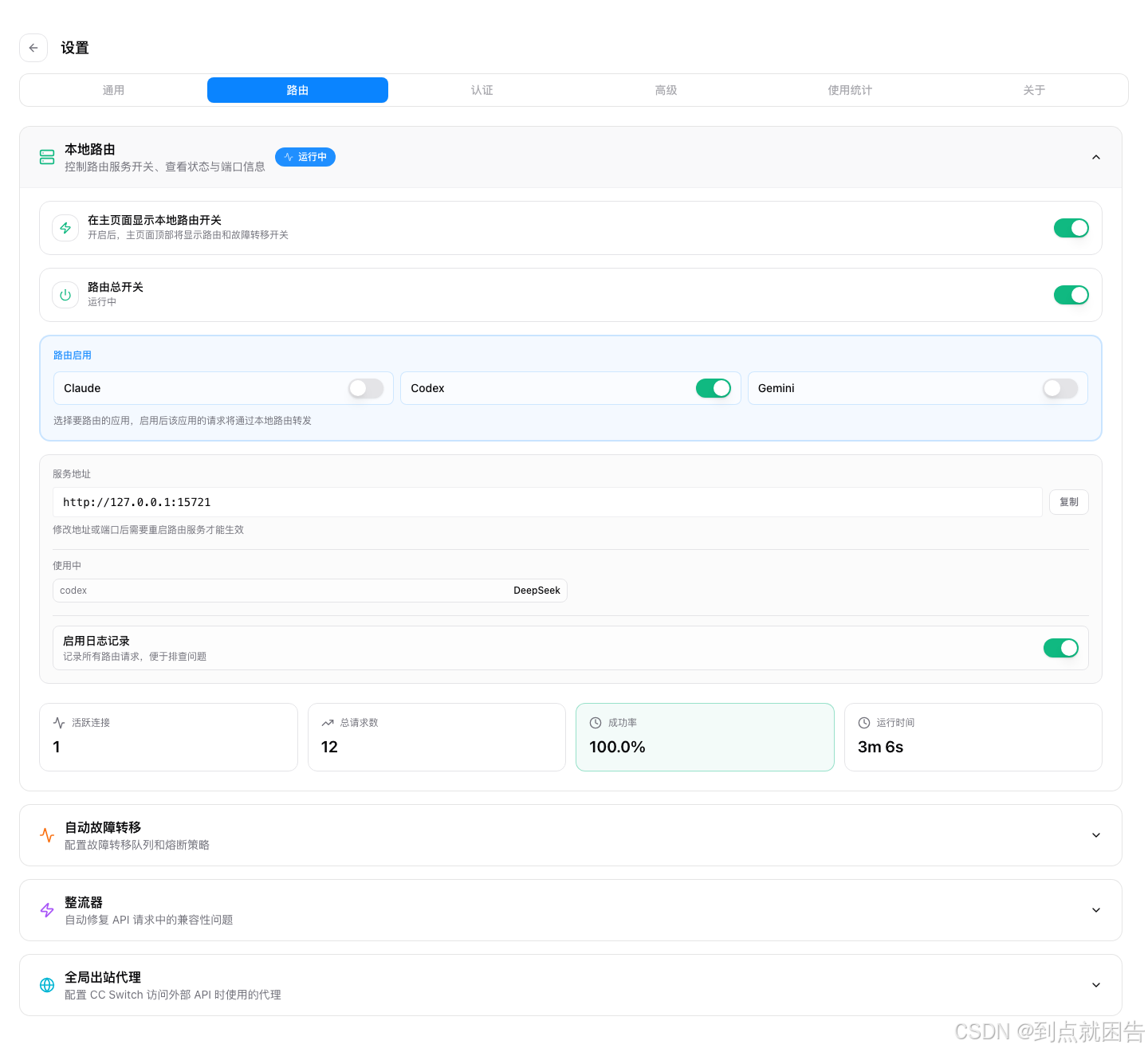Open the 认证 tab
Viewport: 1148px width, 1052px height.
click(482, 90)
